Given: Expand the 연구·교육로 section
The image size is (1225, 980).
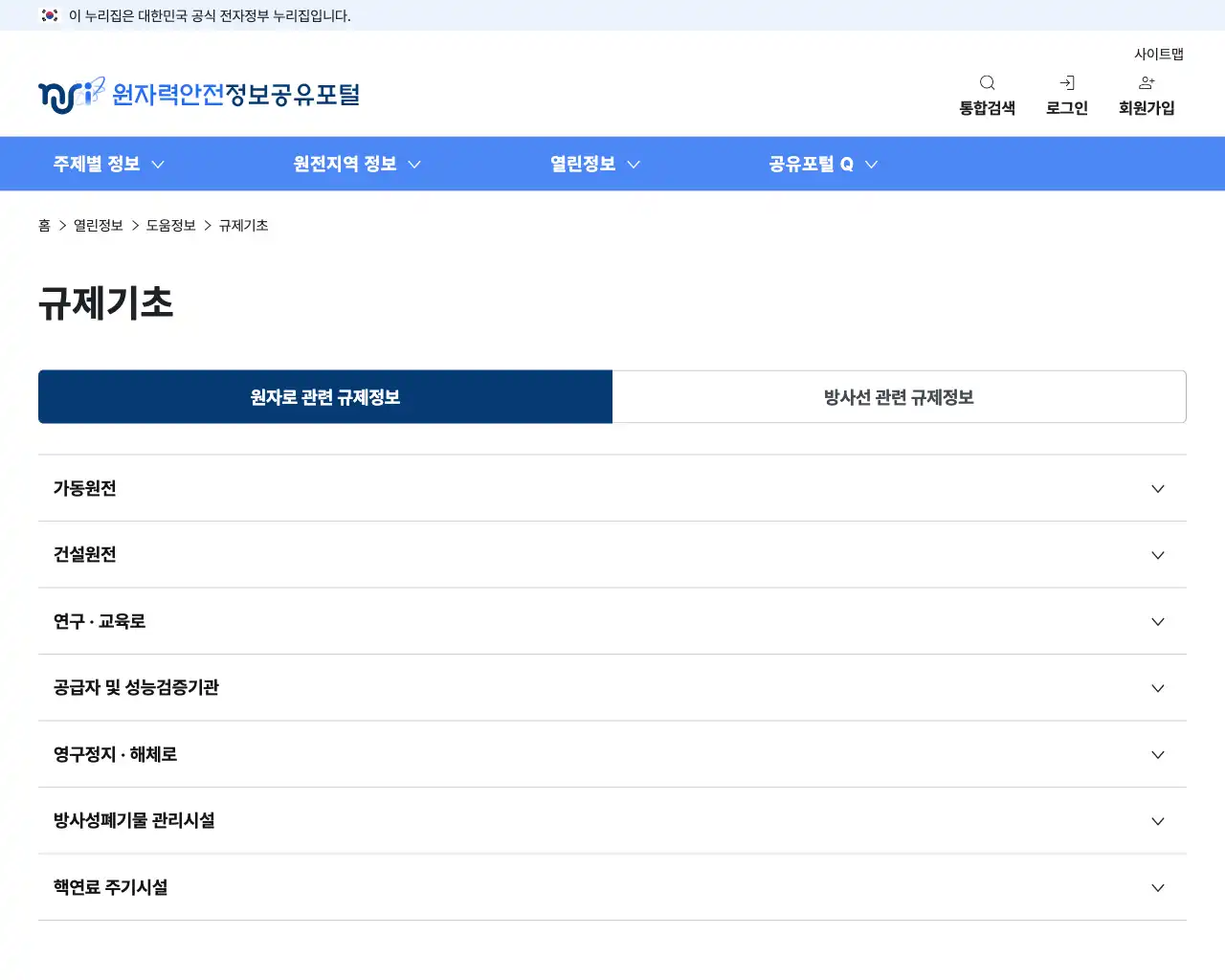Looking at the screenshot, I should pos(1158,621).
